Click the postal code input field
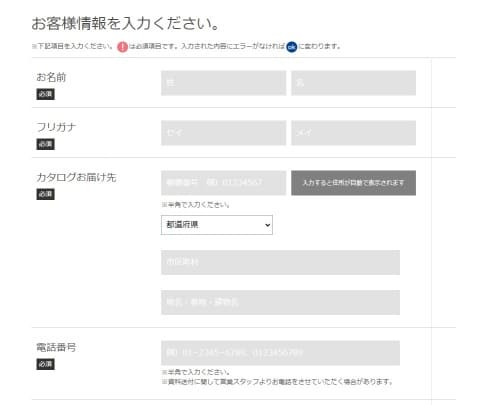 pos(223,183)
